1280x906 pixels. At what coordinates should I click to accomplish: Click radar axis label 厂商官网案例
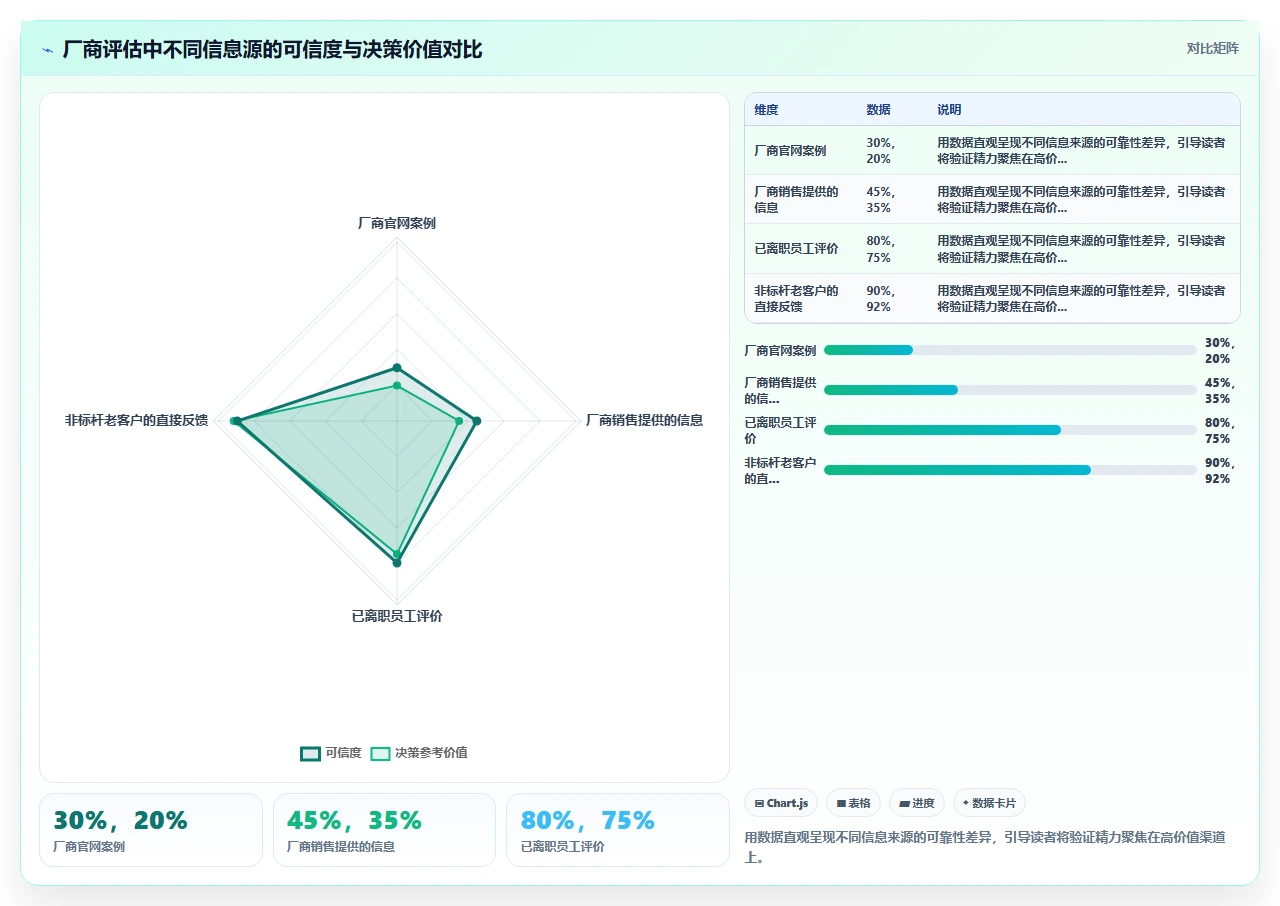[397, 223]
